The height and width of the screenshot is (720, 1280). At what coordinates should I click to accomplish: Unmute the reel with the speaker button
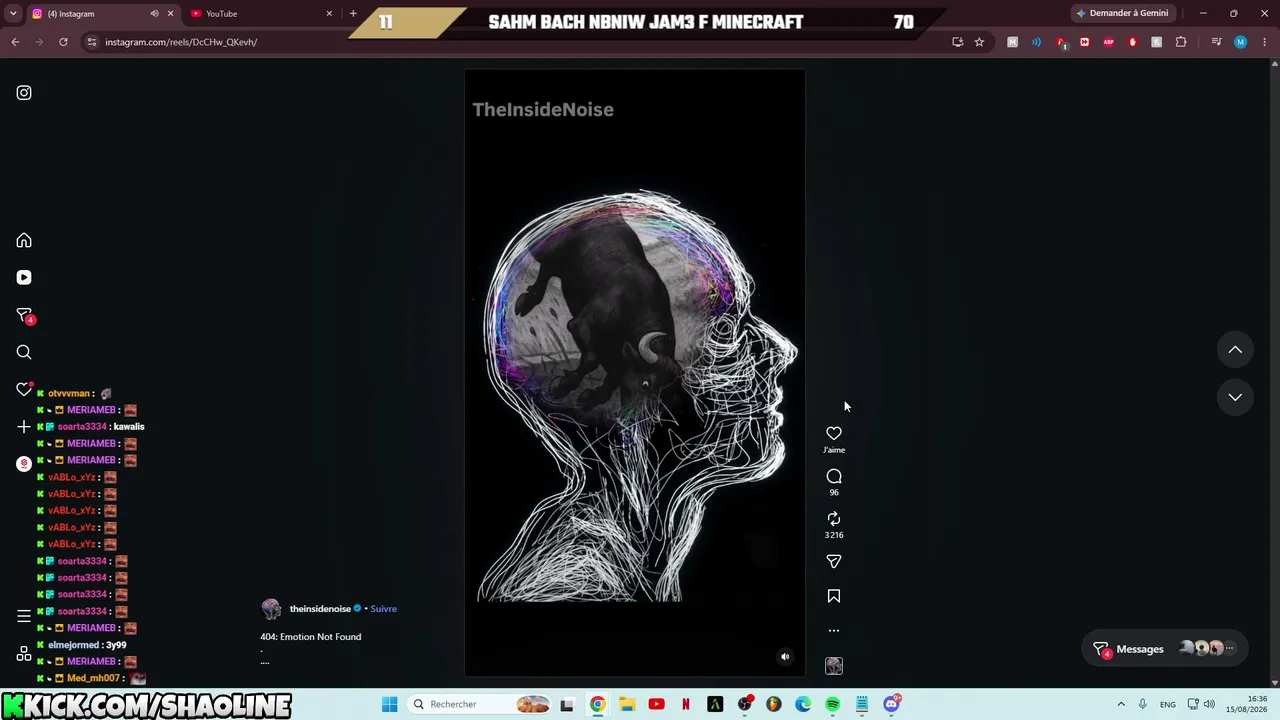coord(785,657)
